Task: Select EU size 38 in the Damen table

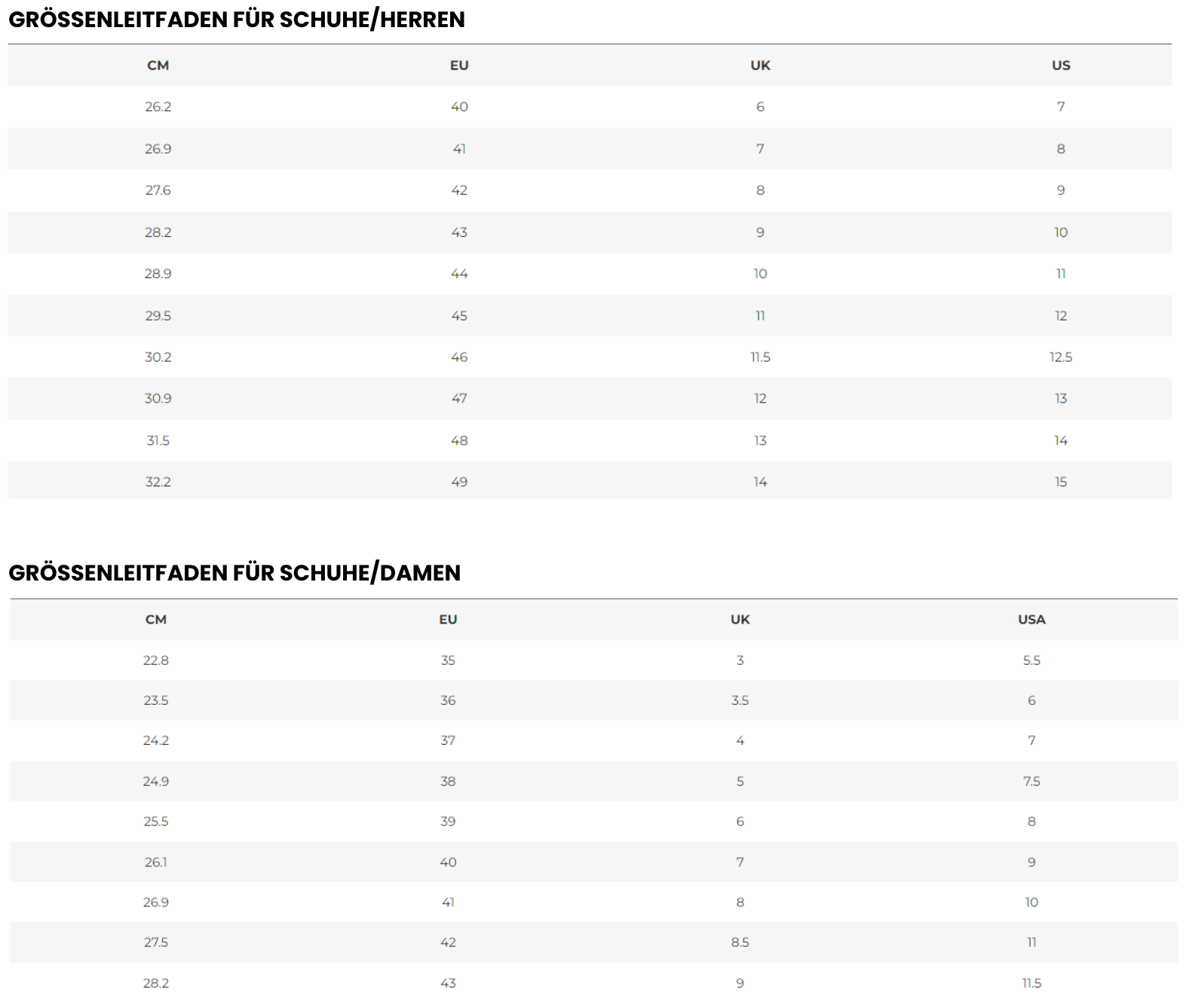Action: (448, 781)
